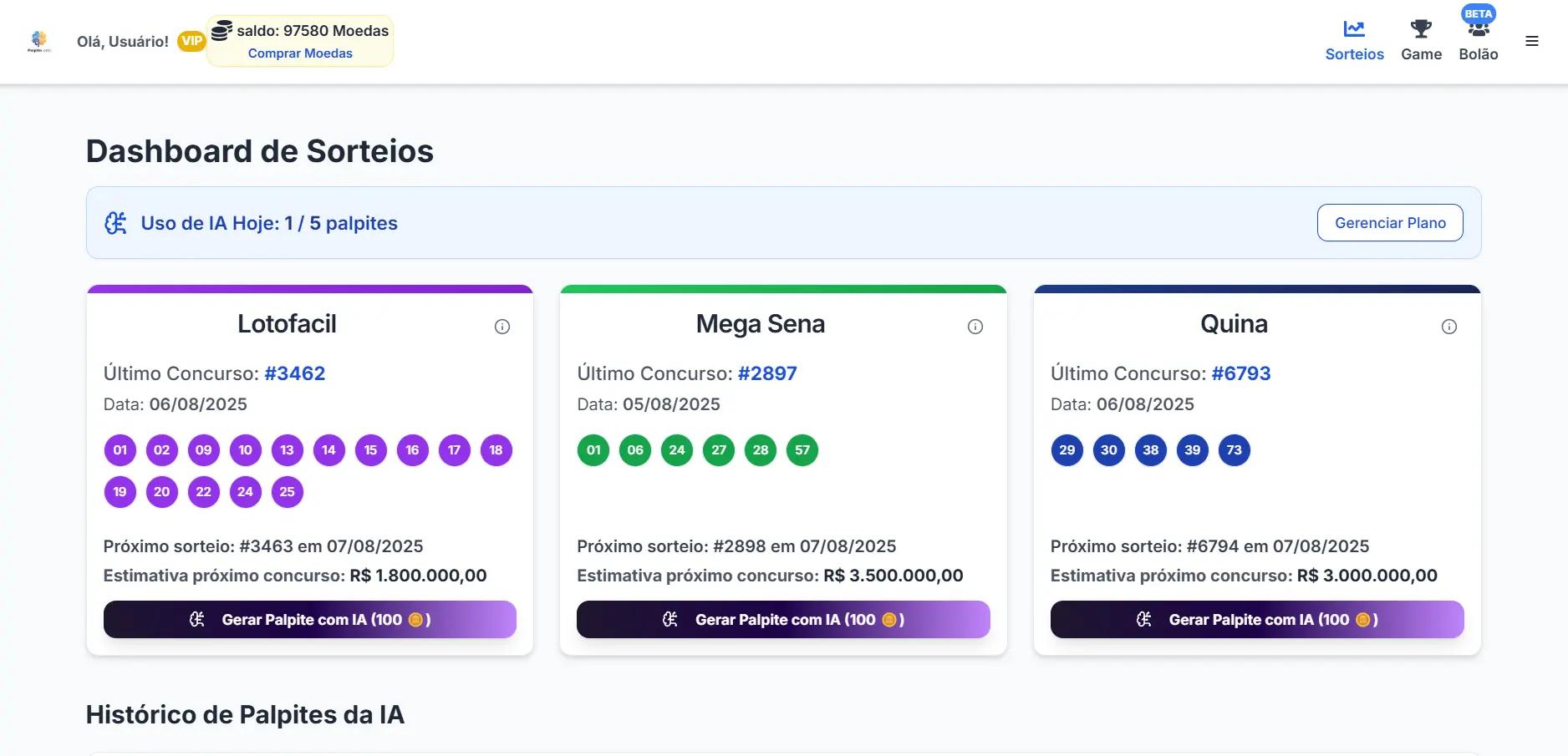Open the hamburger menu
The height and width of the screenshot is (756, 1568).
pos(1533,41)
